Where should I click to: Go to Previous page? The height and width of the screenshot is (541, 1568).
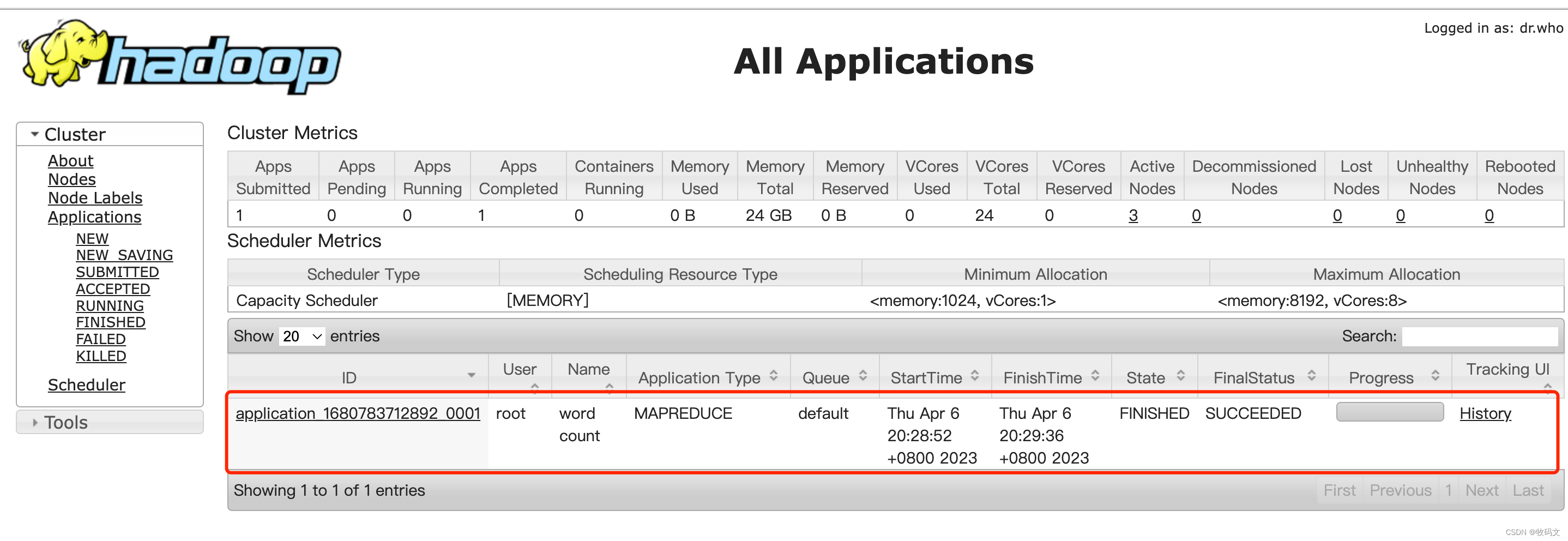[1400, 490]
